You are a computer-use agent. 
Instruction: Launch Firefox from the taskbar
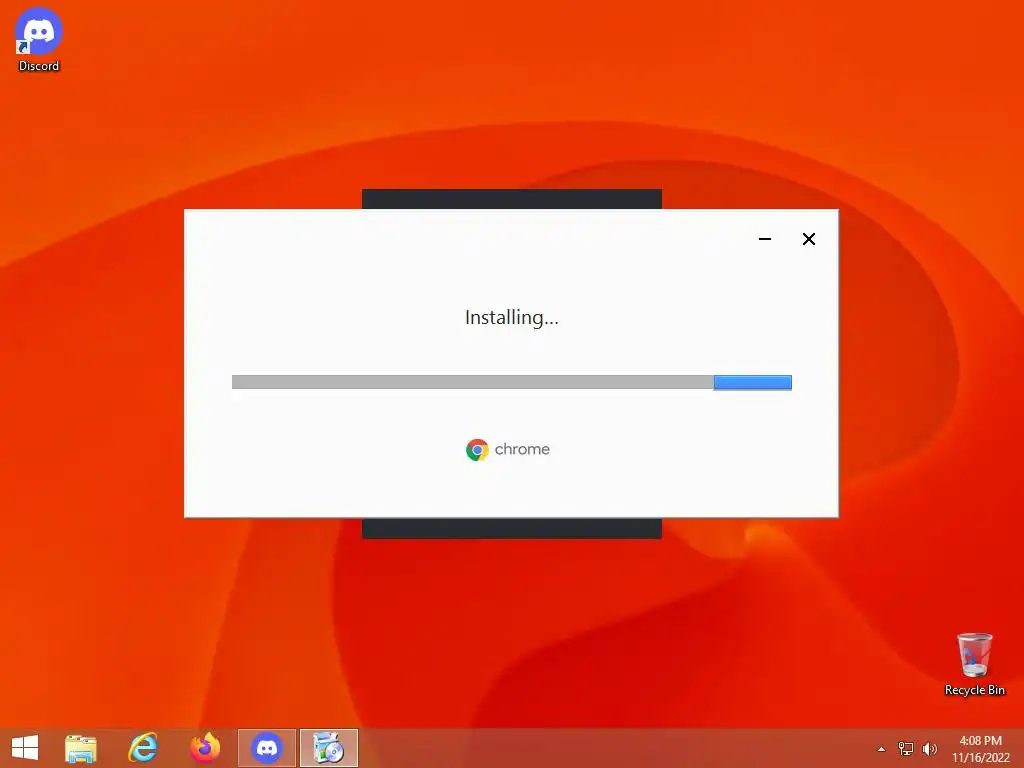205,748
